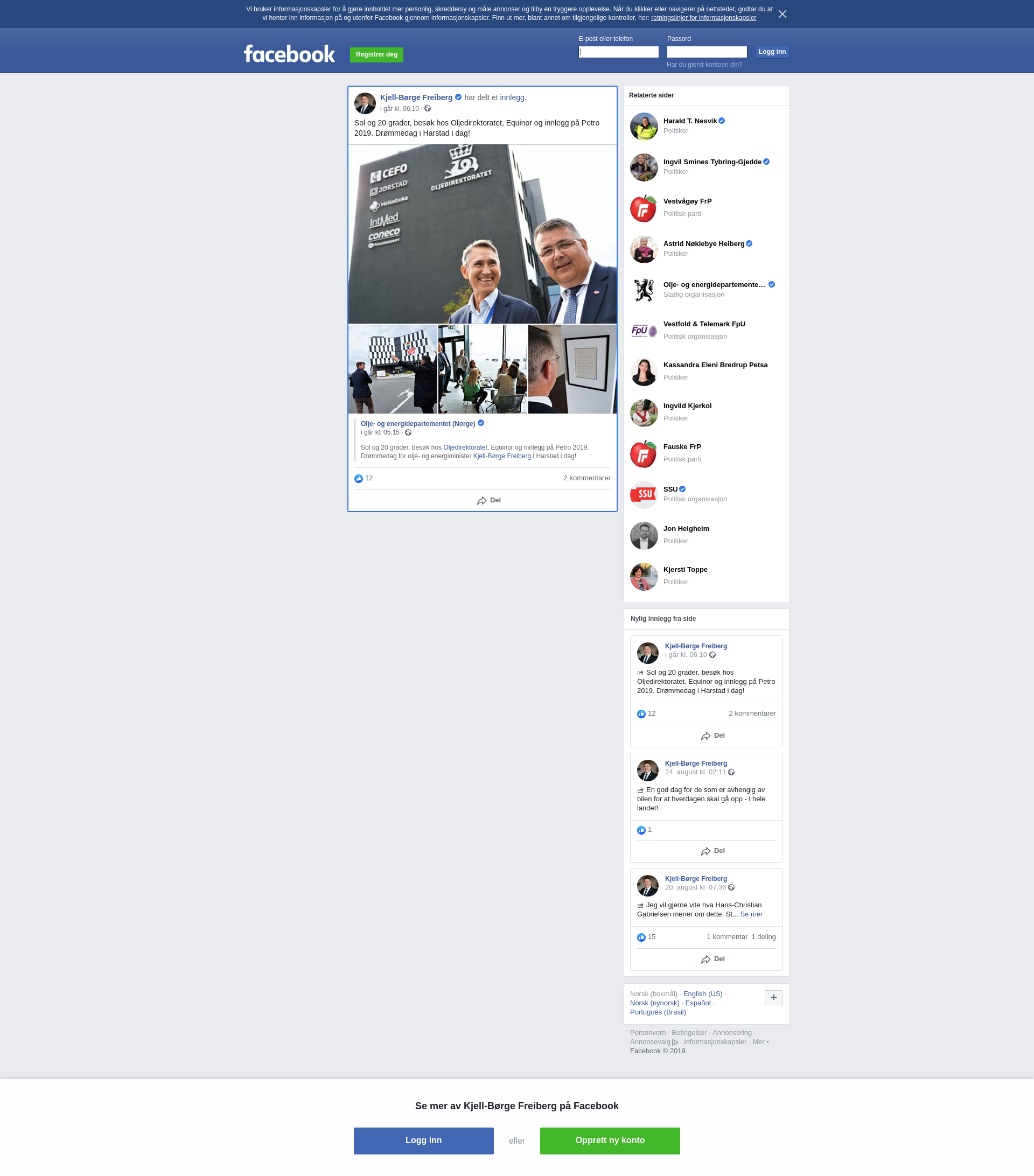Click Opprett ny konto green button
The width and height of the screenshot is (1034, 1176).
(x=609, y=1140)
